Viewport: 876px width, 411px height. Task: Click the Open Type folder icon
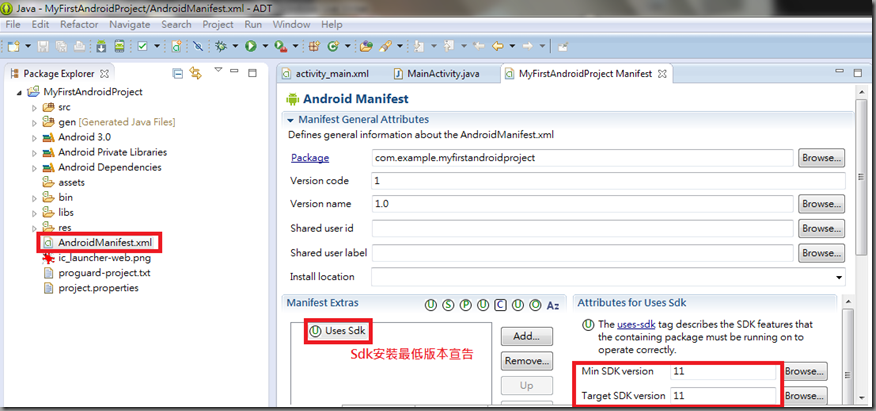[366, 47]
